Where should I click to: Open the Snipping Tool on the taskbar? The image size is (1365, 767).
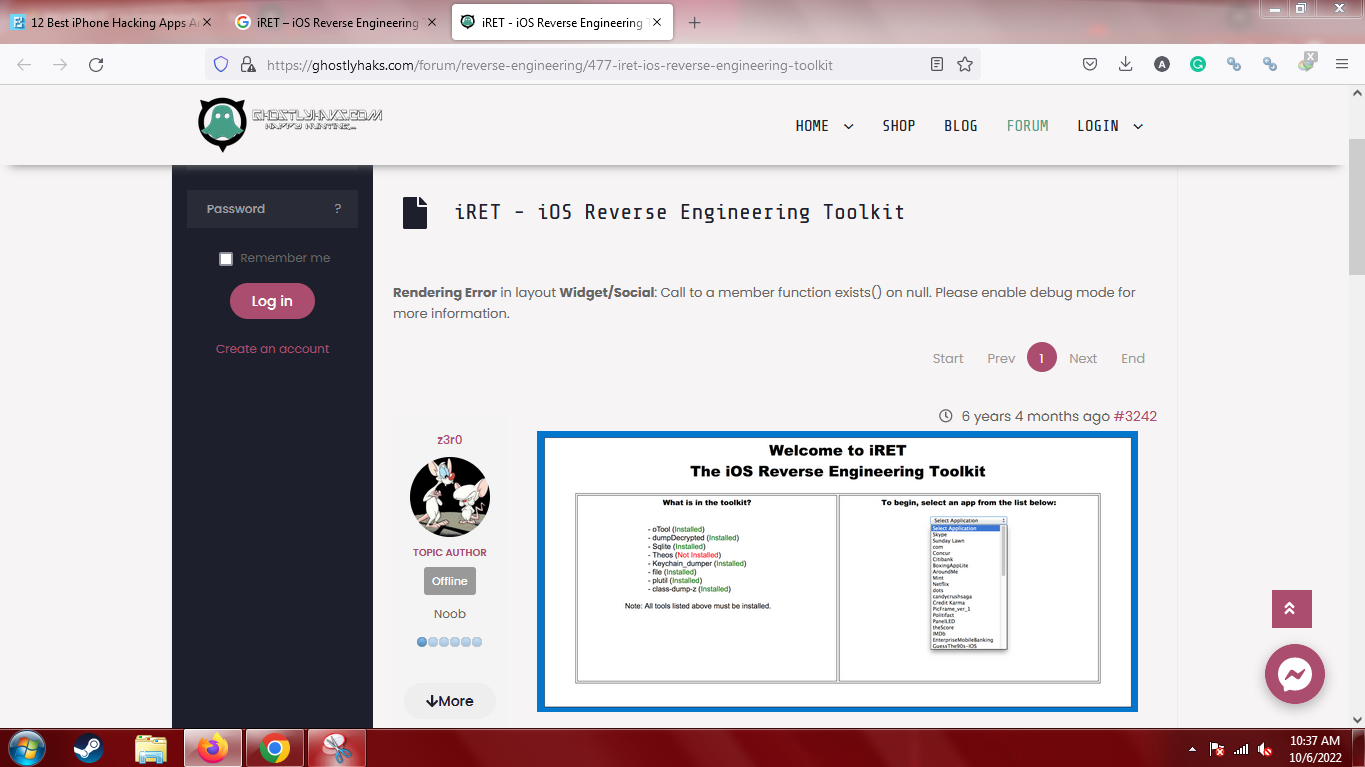pyautogui.click(x=337, y=748)
